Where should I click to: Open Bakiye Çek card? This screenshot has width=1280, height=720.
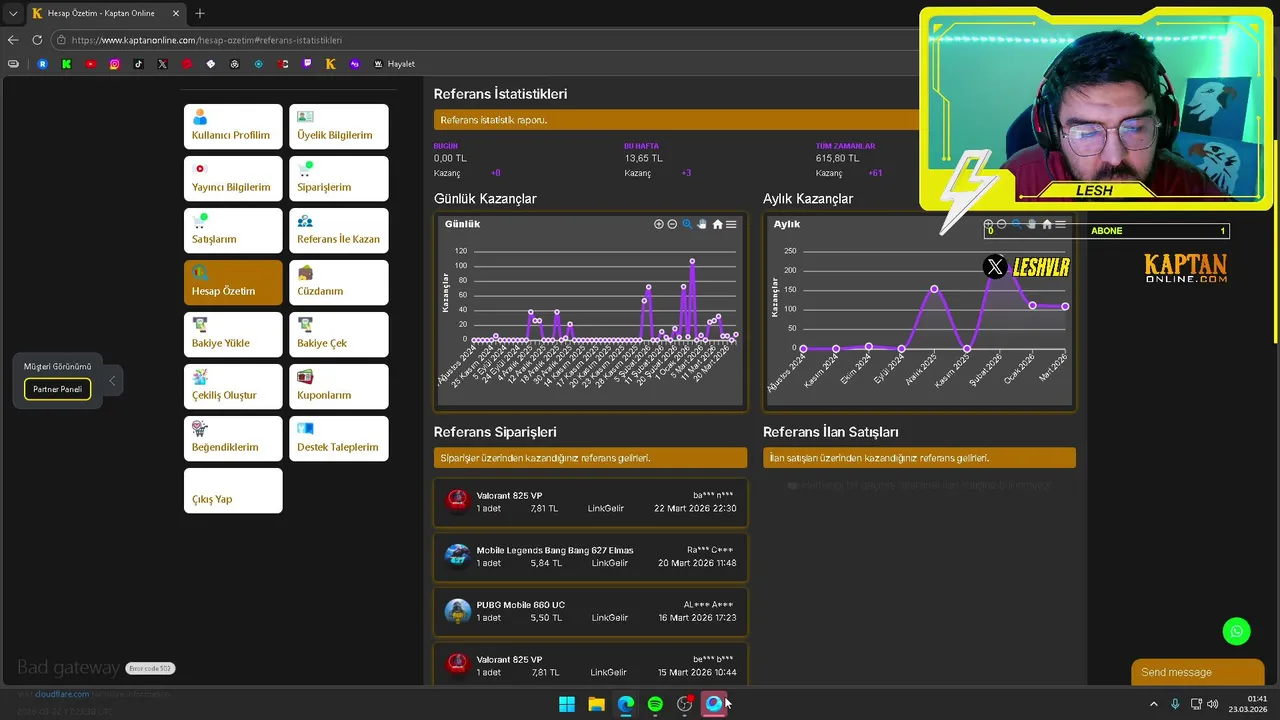click(x=338, y=334)
